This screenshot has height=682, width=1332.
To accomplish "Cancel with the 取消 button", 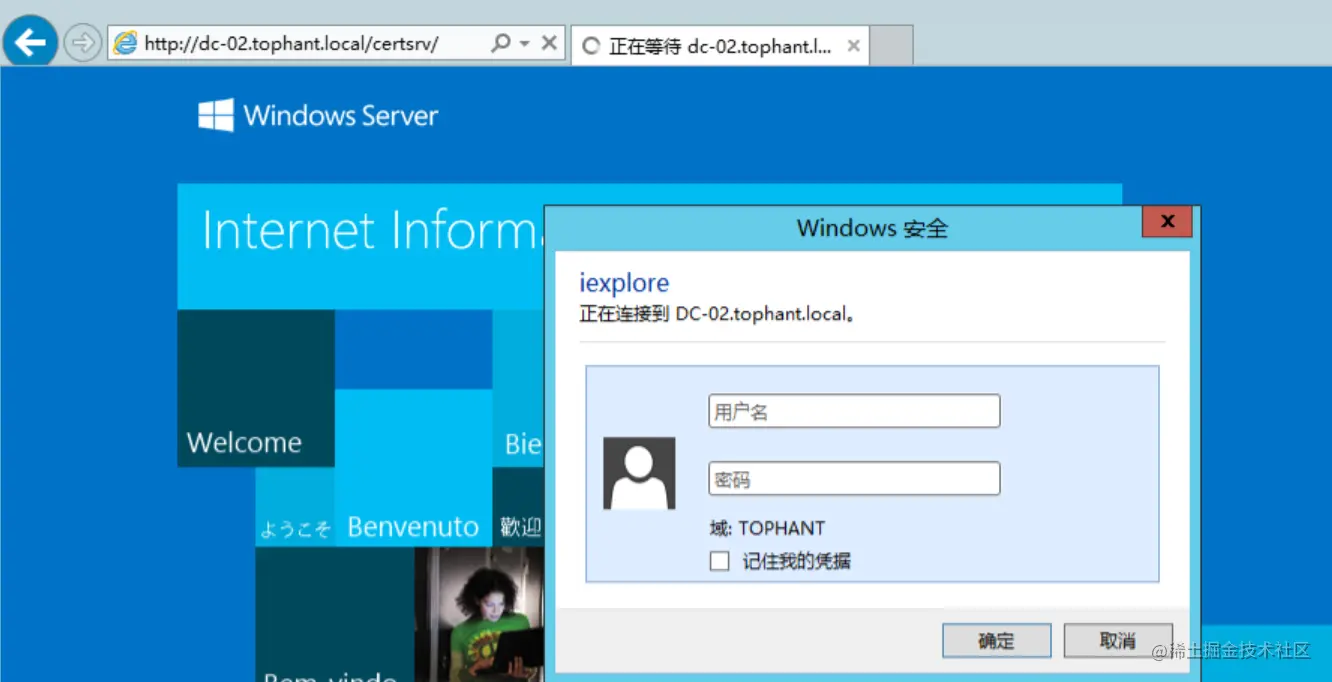I will coord(1117,641).
